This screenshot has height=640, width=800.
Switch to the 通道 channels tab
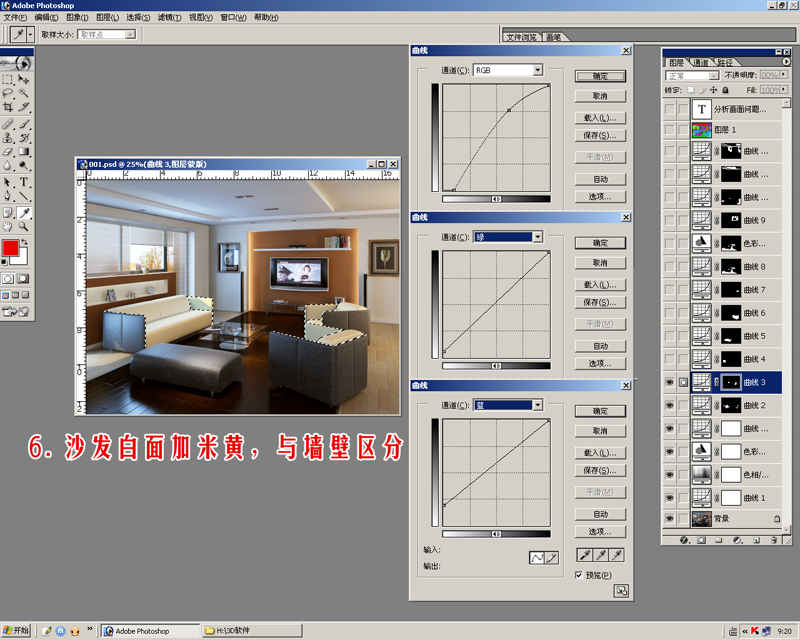click(x=701, y=62)
